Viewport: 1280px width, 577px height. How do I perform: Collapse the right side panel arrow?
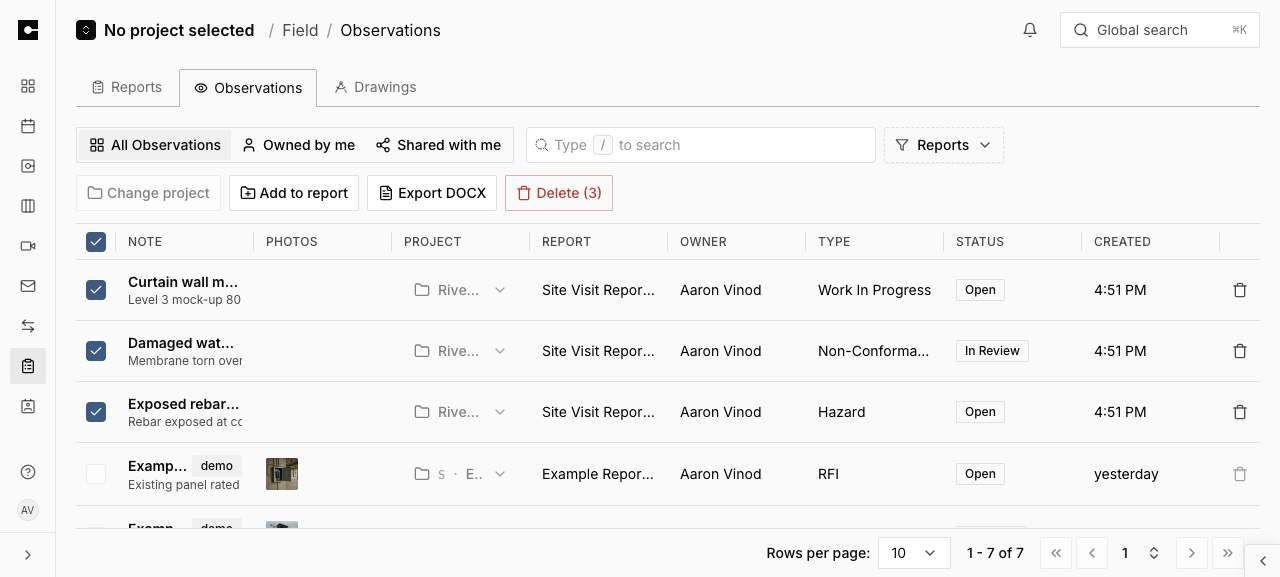(1263, 560)
